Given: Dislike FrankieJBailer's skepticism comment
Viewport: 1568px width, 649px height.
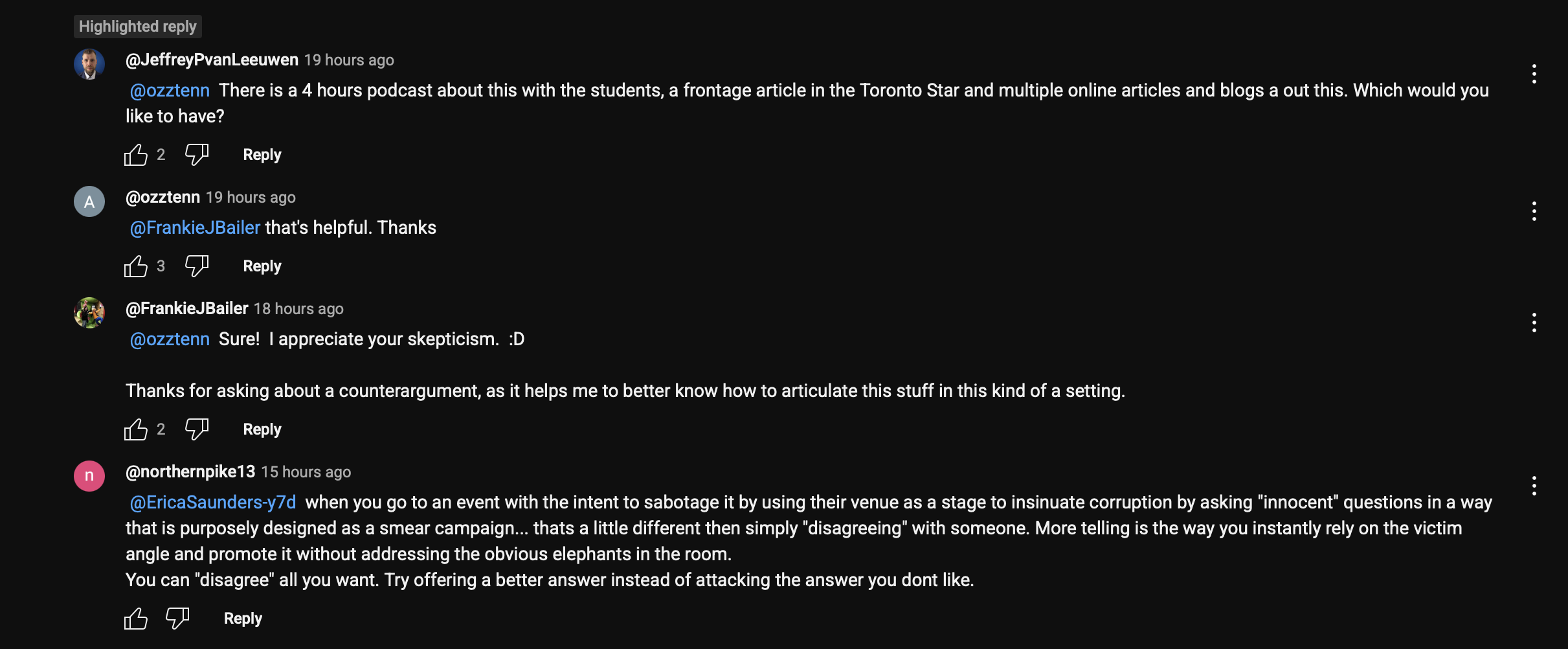Looking at the screenshot, I should click(196, 429).
